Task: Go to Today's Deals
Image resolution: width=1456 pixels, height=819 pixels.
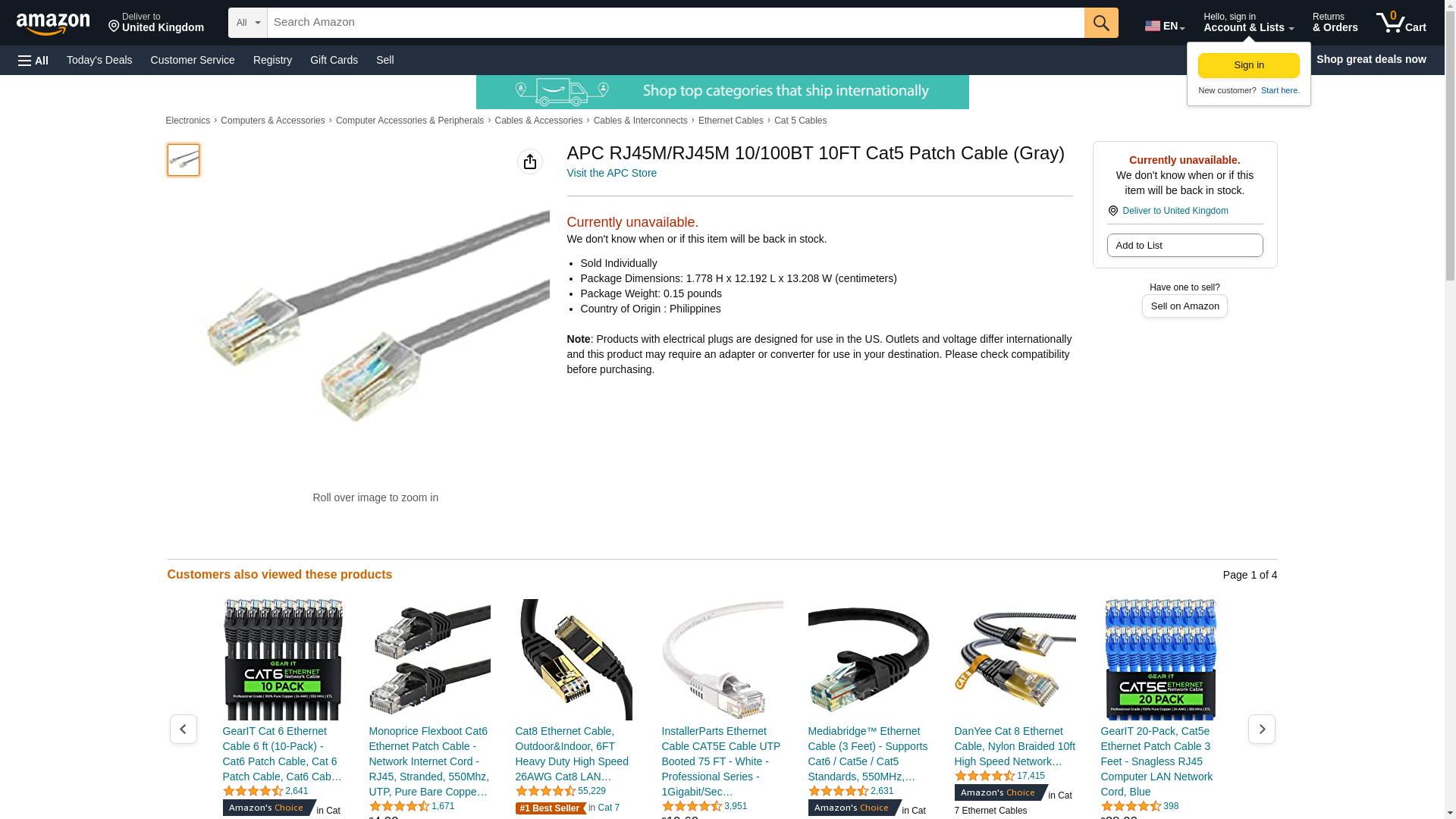Action: pos(99,60)
